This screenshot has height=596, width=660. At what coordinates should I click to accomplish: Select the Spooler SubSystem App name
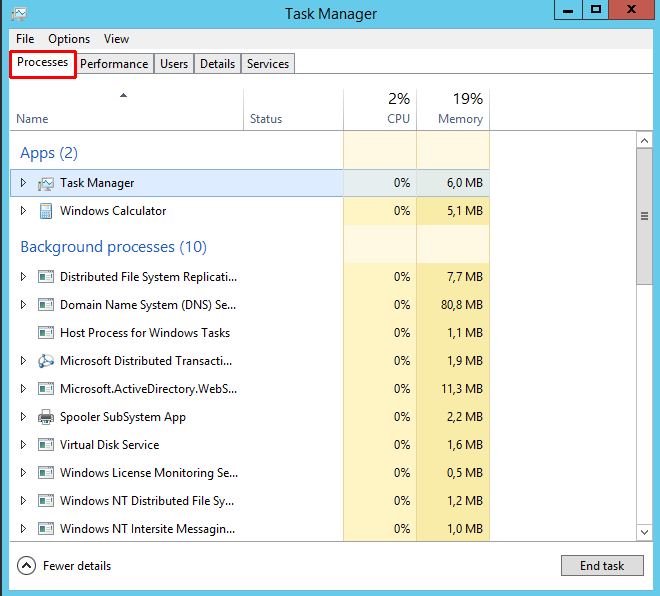point(123,417)
